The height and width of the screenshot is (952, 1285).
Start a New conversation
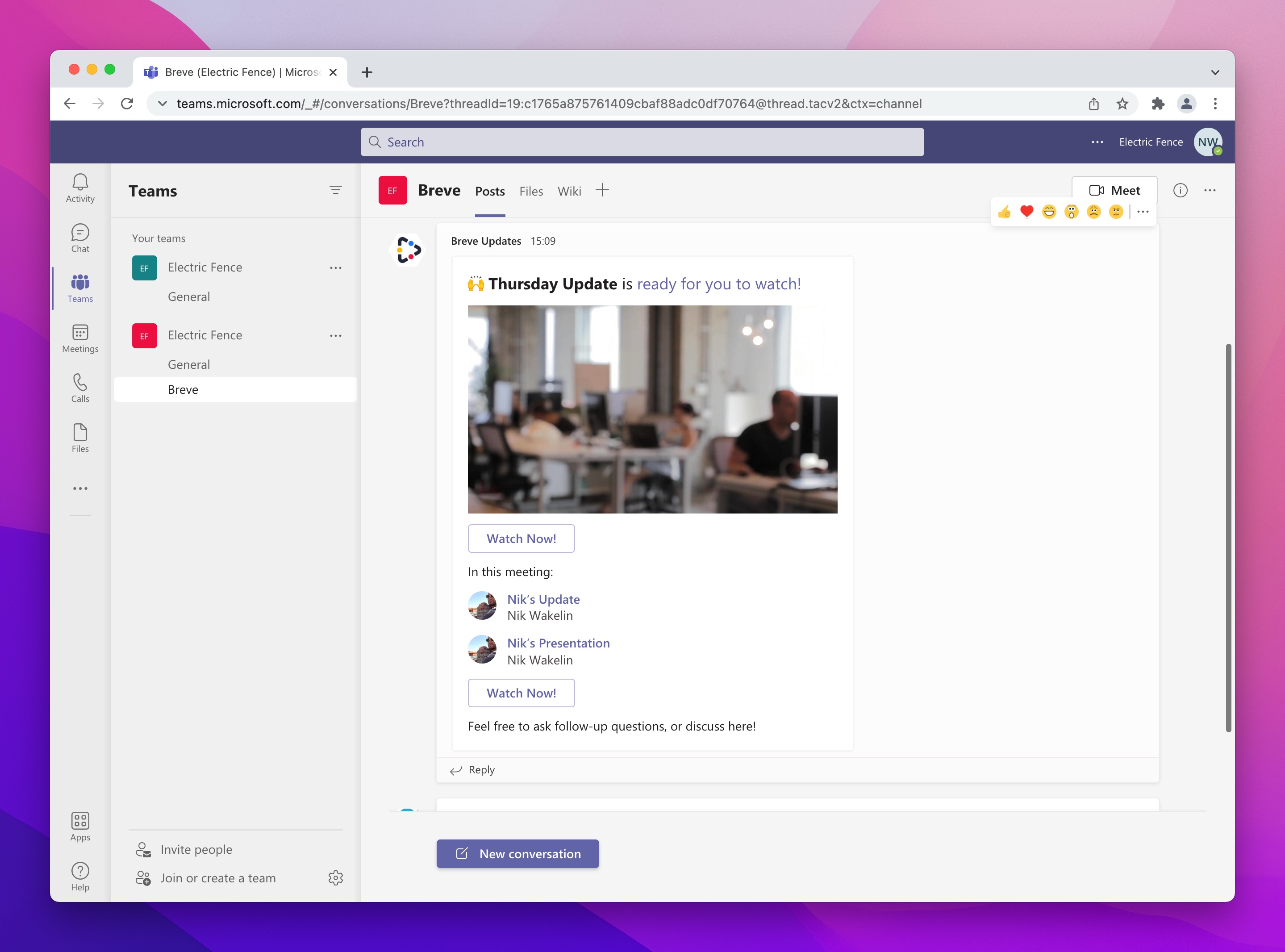pos(517,853)
